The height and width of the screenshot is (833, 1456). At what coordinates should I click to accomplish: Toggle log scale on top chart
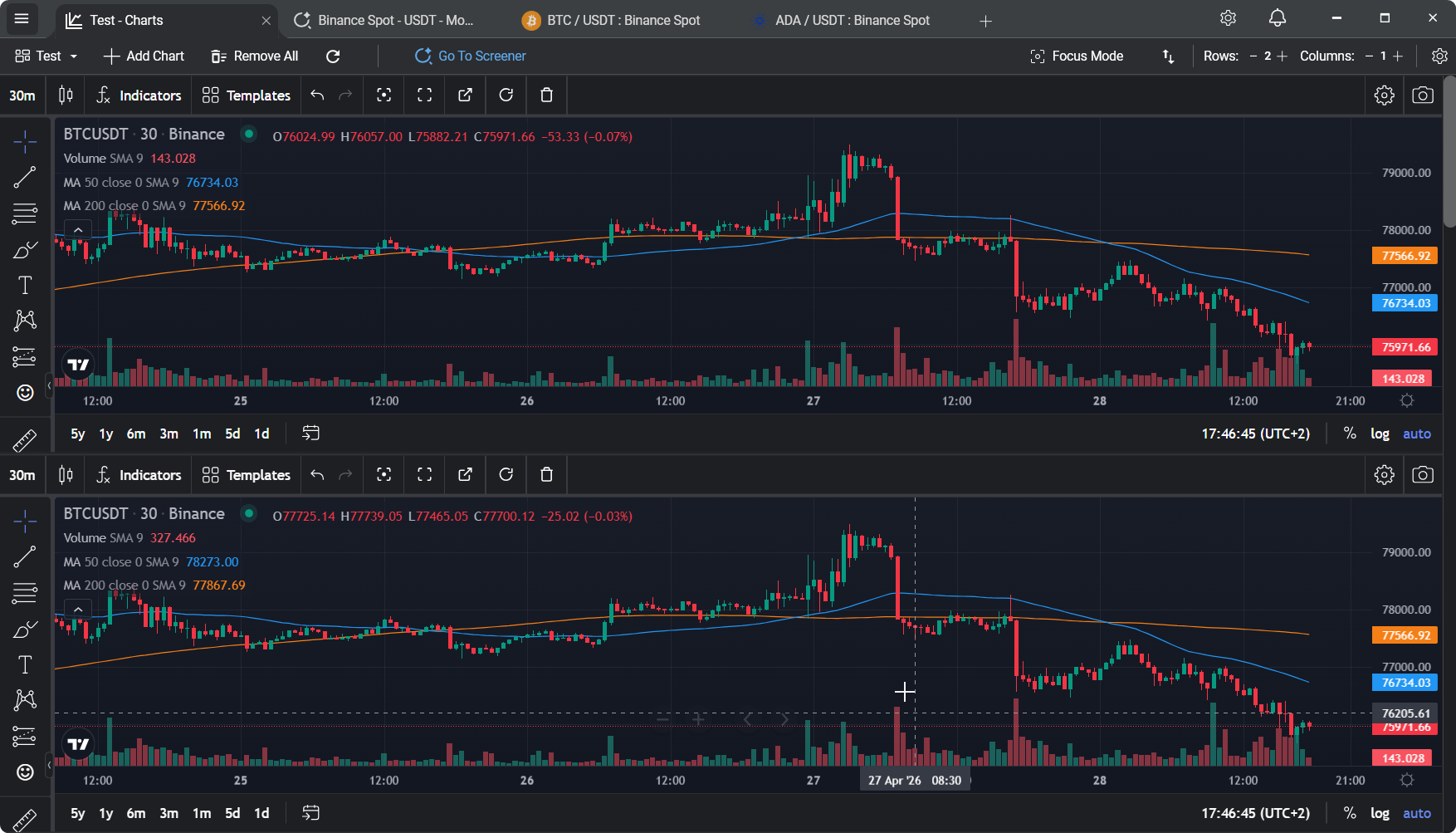(x=1380, y=434)
